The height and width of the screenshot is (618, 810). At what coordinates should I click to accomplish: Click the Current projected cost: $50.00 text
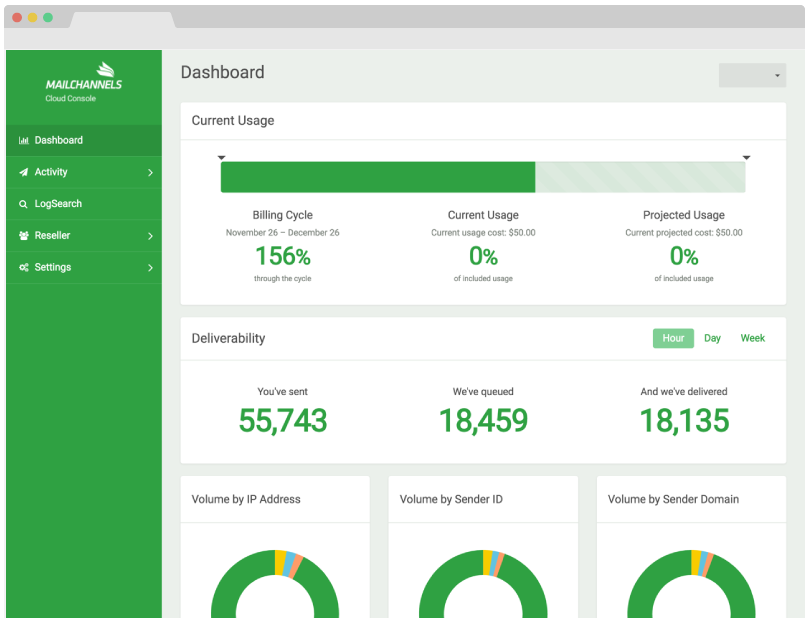tap(684, 233)
